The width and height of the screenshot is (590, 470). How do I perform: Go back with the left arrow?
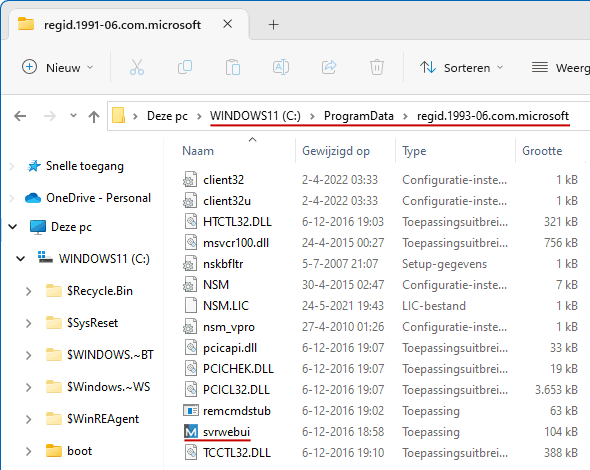20,116
